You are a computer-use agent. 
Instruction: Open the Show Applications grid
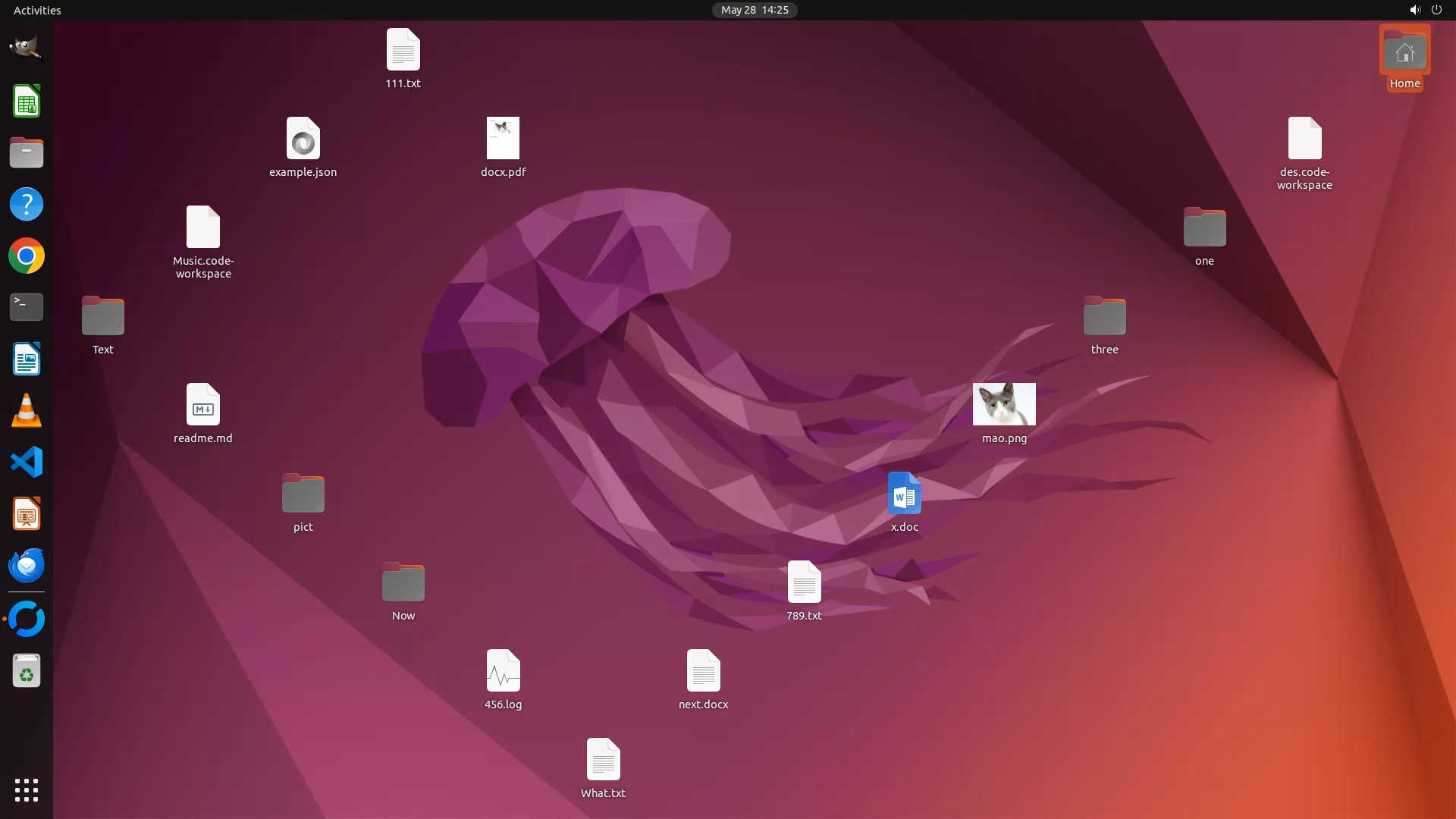point(26,789)
